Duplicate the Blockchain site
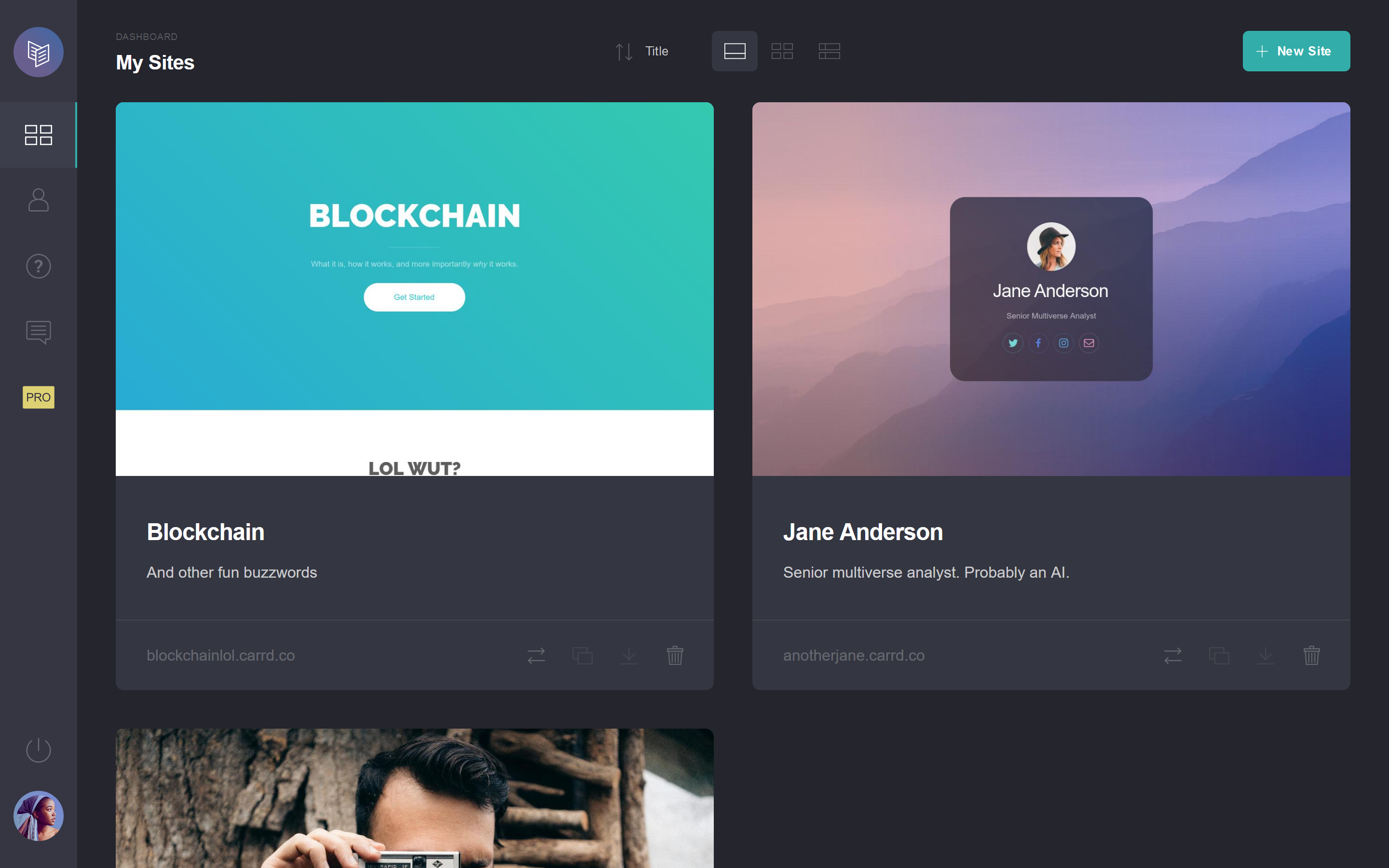 click(x=583, y=655)
